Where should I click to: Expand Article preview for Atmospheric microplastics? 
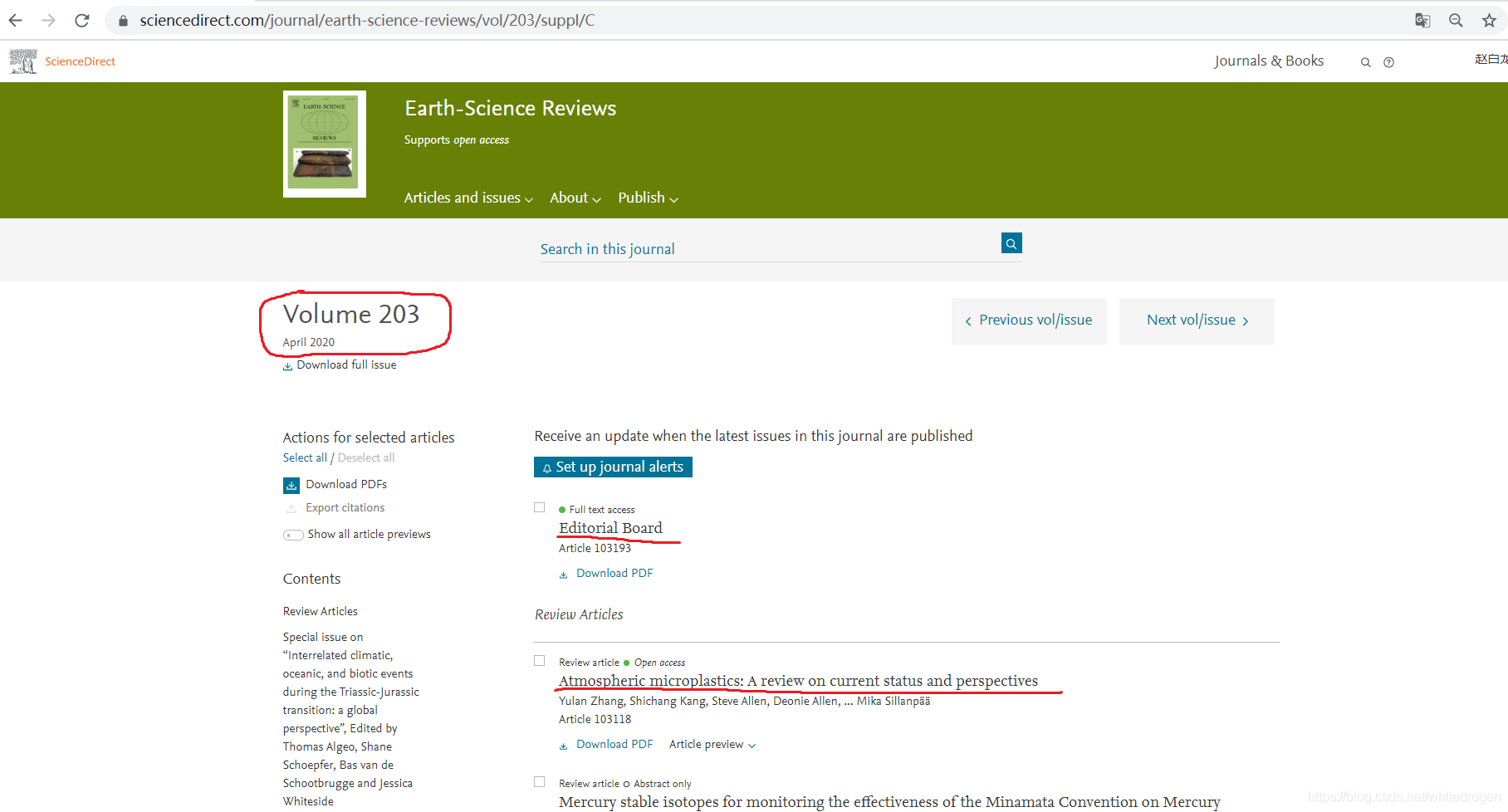[x=712, y=745]
